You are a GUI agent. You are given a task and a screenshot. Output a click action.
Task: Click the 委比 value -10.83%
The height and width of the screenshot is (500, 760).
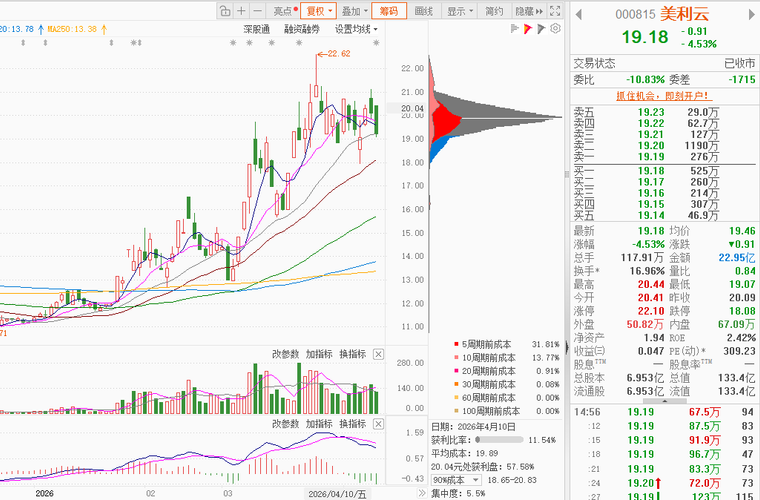[645, 79]
